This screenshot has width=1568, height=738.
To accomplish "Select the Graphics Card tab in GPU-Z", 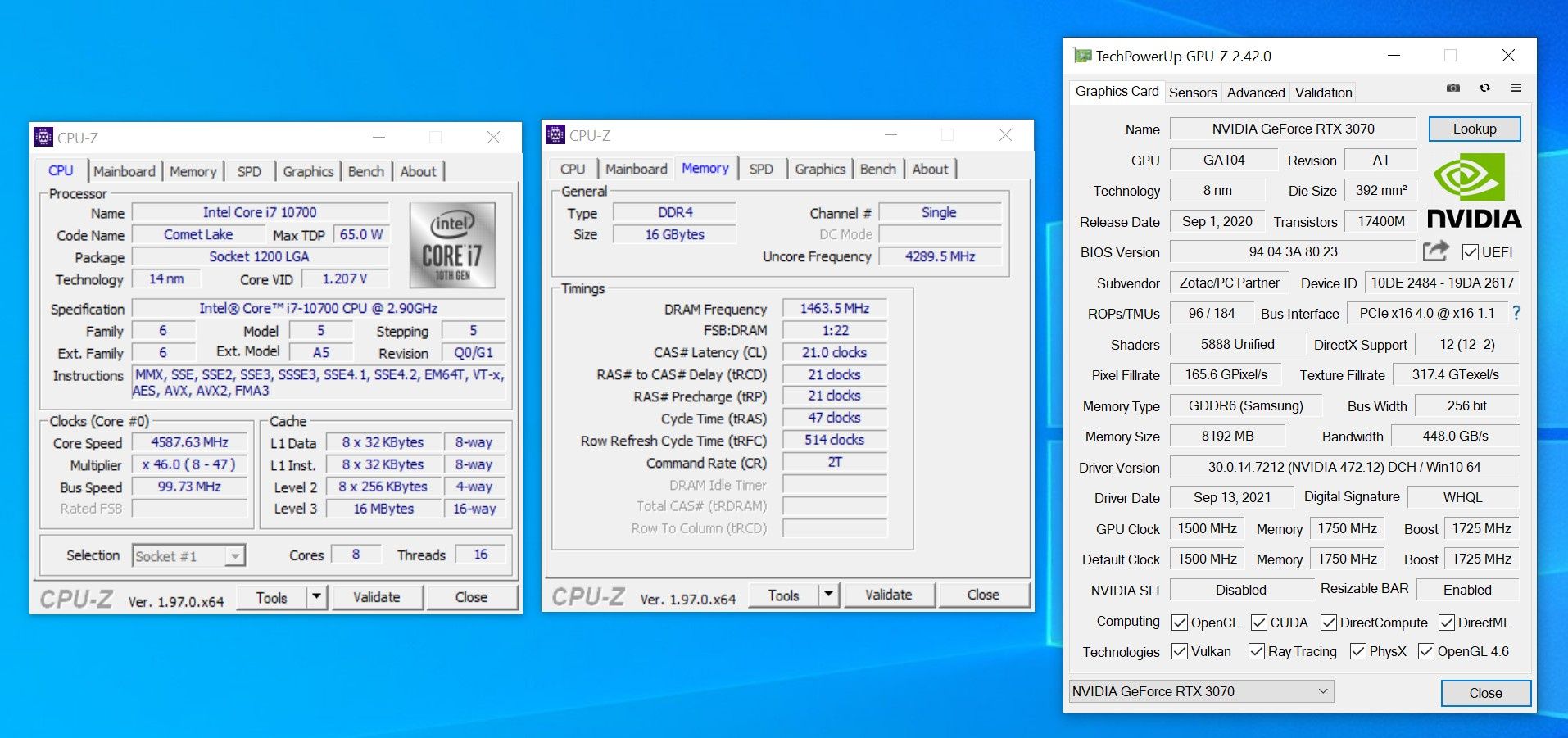I will point(1117,92).
